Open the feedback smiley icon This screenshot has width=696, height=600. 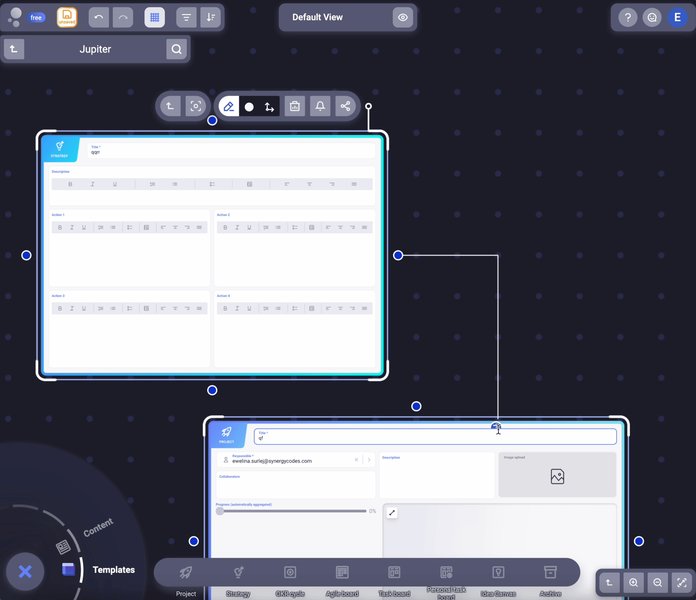[x=652, y=17]
